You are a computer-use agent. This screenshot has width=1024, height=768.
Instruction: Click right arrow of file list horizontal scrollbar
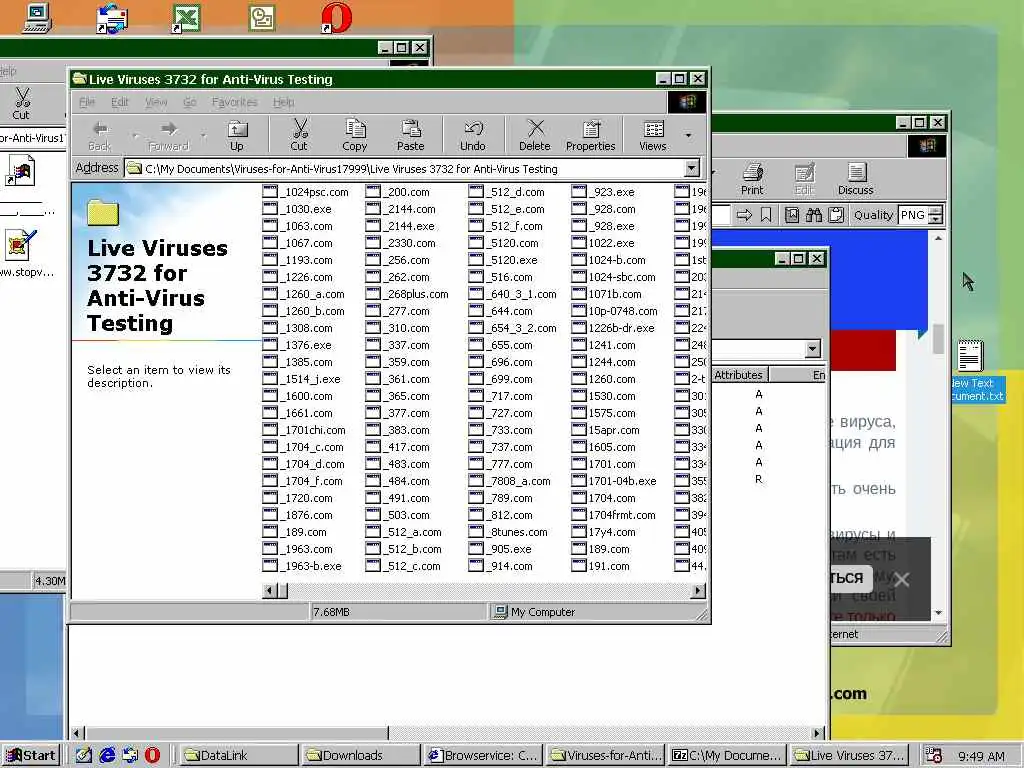click(697, 590)
